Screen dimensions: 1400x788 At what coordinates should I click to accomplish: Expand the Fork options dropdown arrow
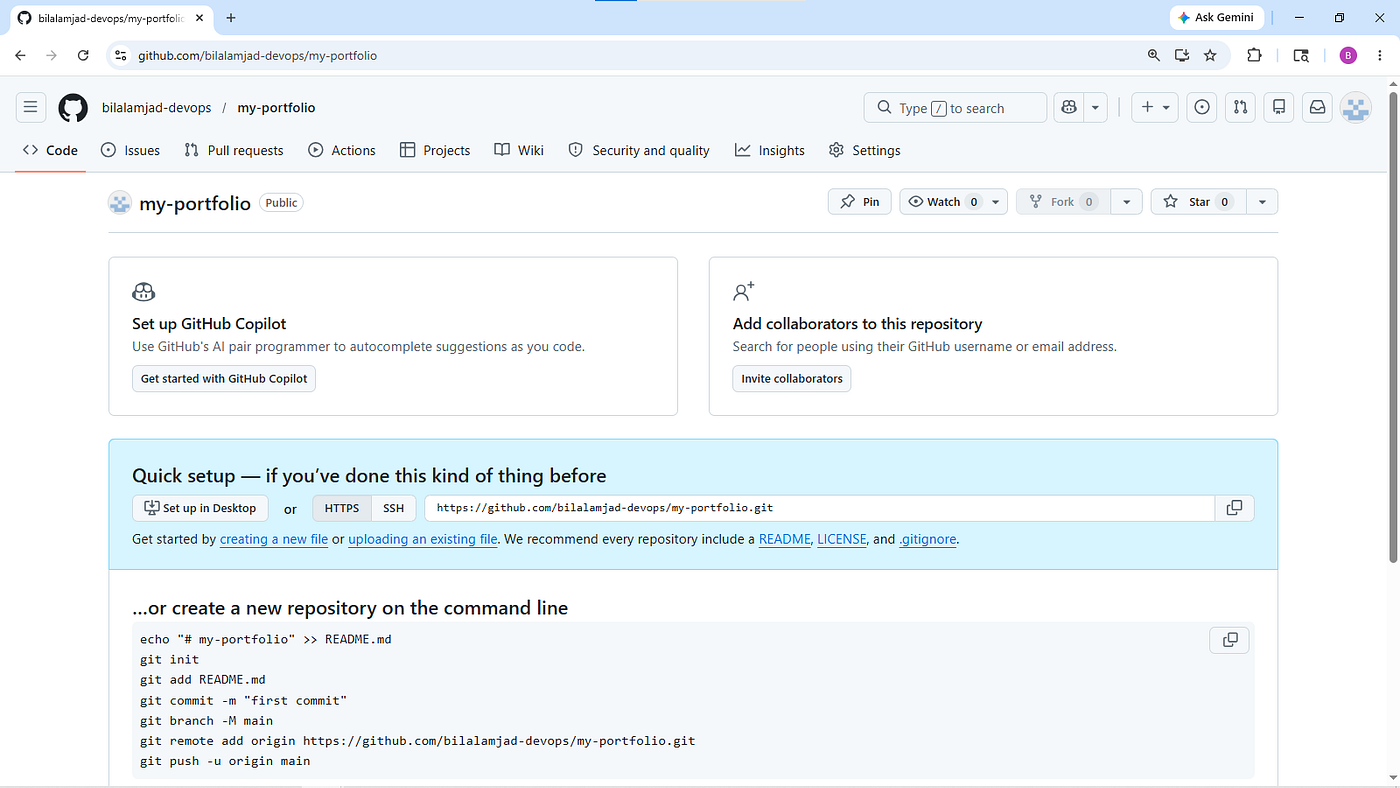coord(1126,201)
